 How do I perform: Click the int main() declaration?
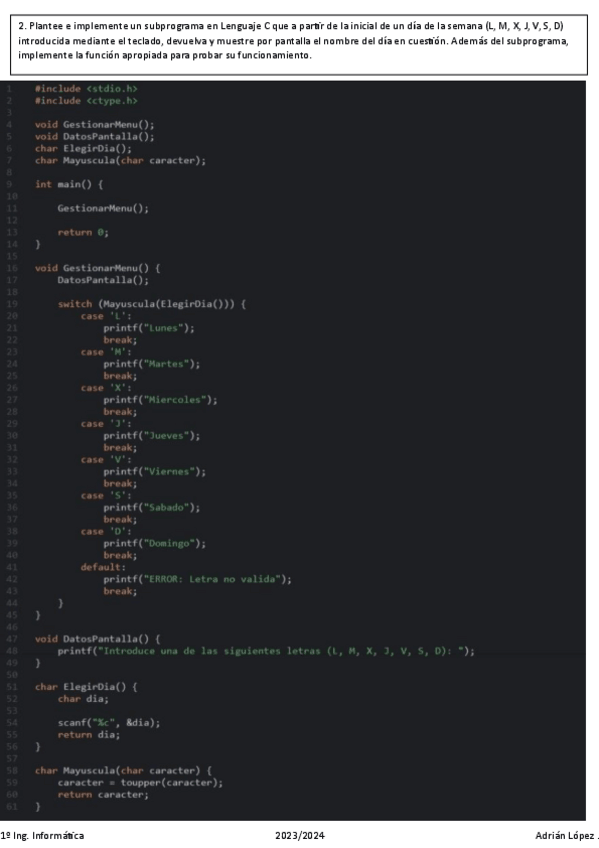coord(69,184)
